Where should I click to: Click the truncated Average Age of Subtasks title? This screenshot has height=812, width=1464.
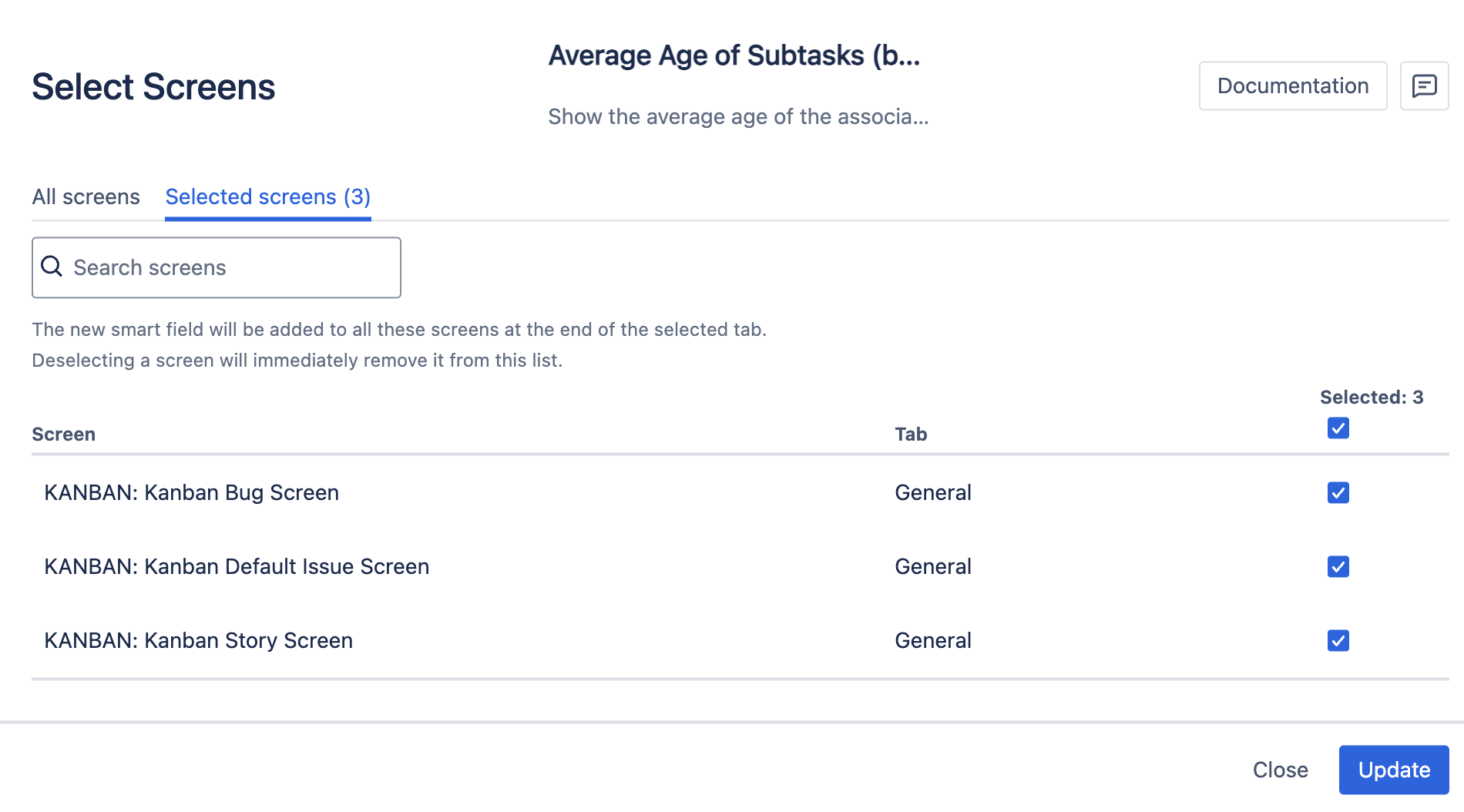pos(734,55)
